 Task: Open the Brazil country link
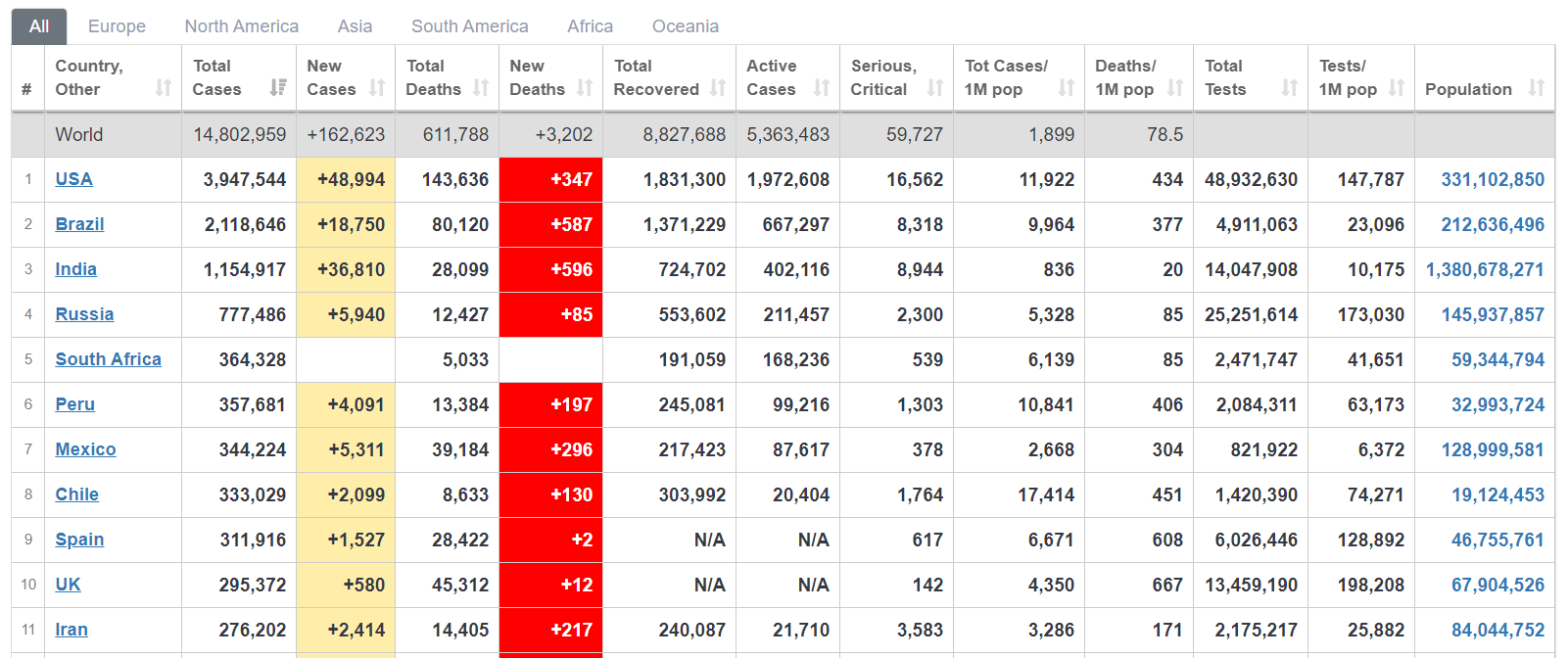click(x=79, y=224)
